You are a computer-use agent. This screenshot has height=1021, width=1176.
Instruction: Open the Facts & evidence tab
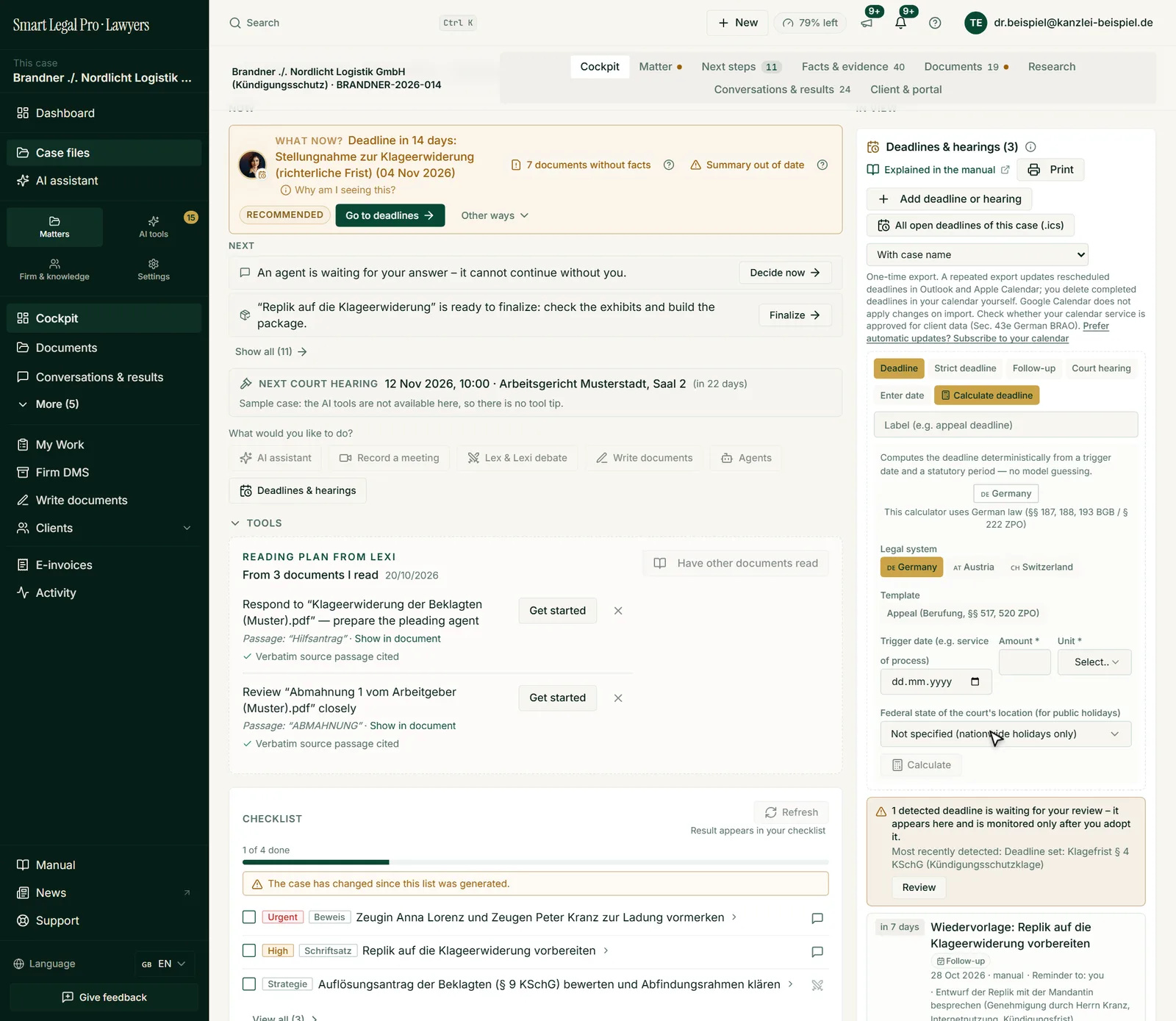click(853, 67)
